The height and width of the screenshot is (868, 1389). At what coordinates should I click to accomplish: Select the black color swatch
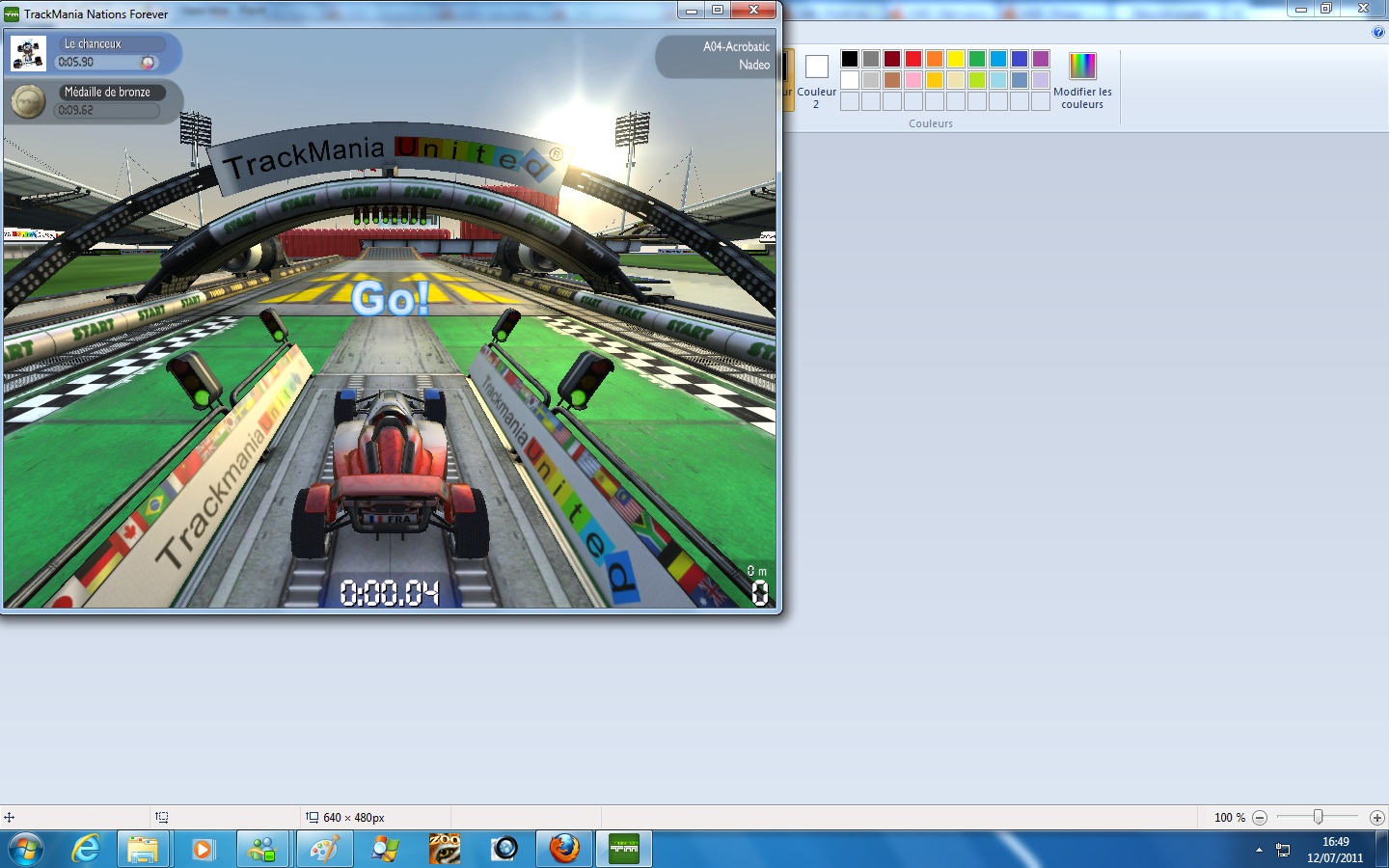pyautogui.click(x=850, y=59)
